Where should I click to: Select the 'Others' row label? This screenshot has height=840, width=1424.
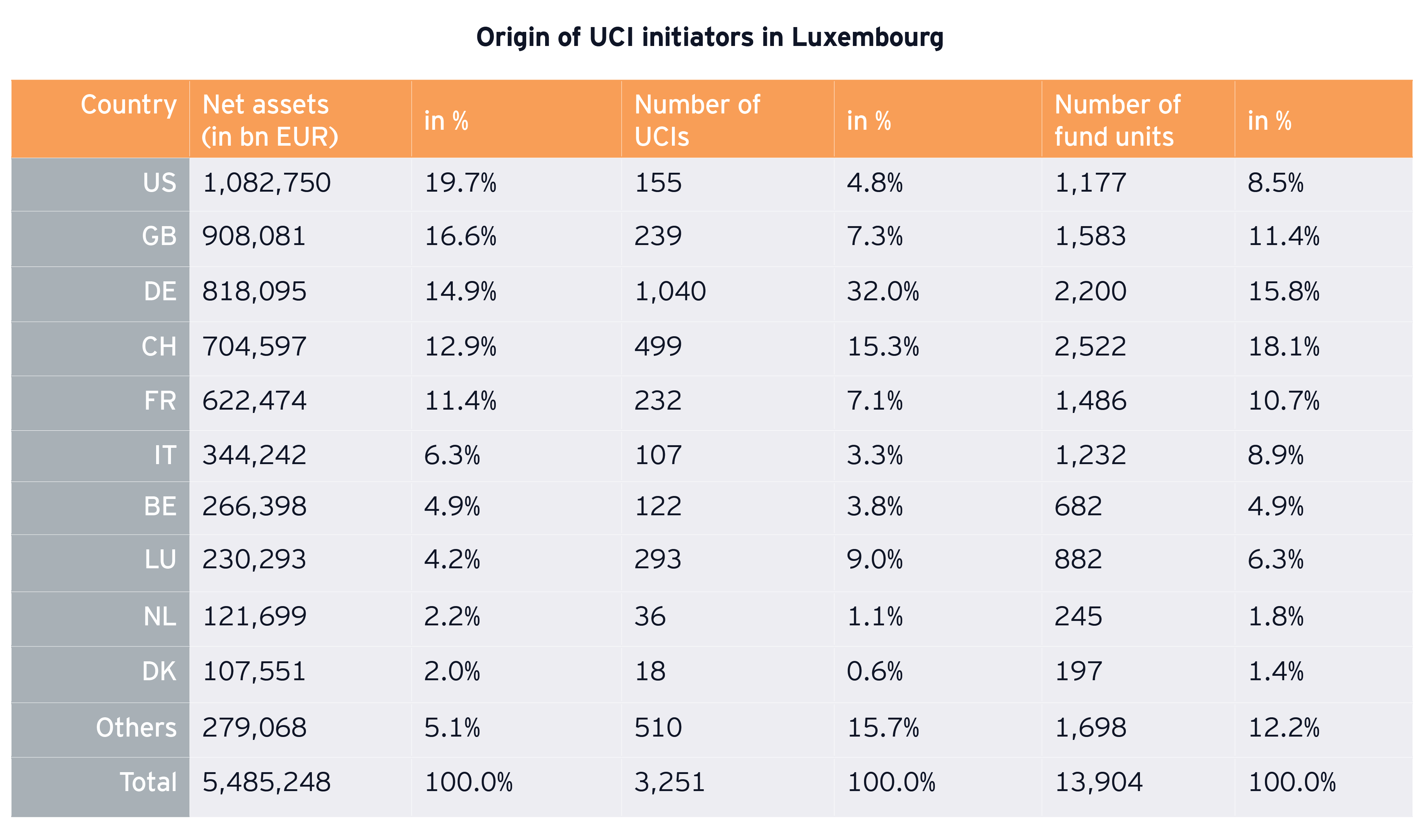click(136, 728)
